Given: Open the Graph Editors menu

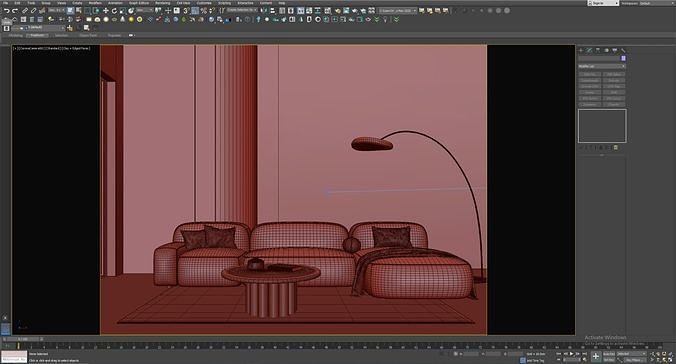Looking at the screenshot, I should 139,3.
